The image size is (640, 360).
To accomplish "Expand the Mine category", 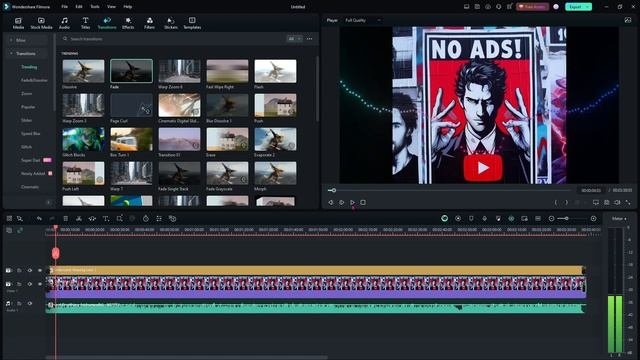I will [x=11, y=40].
